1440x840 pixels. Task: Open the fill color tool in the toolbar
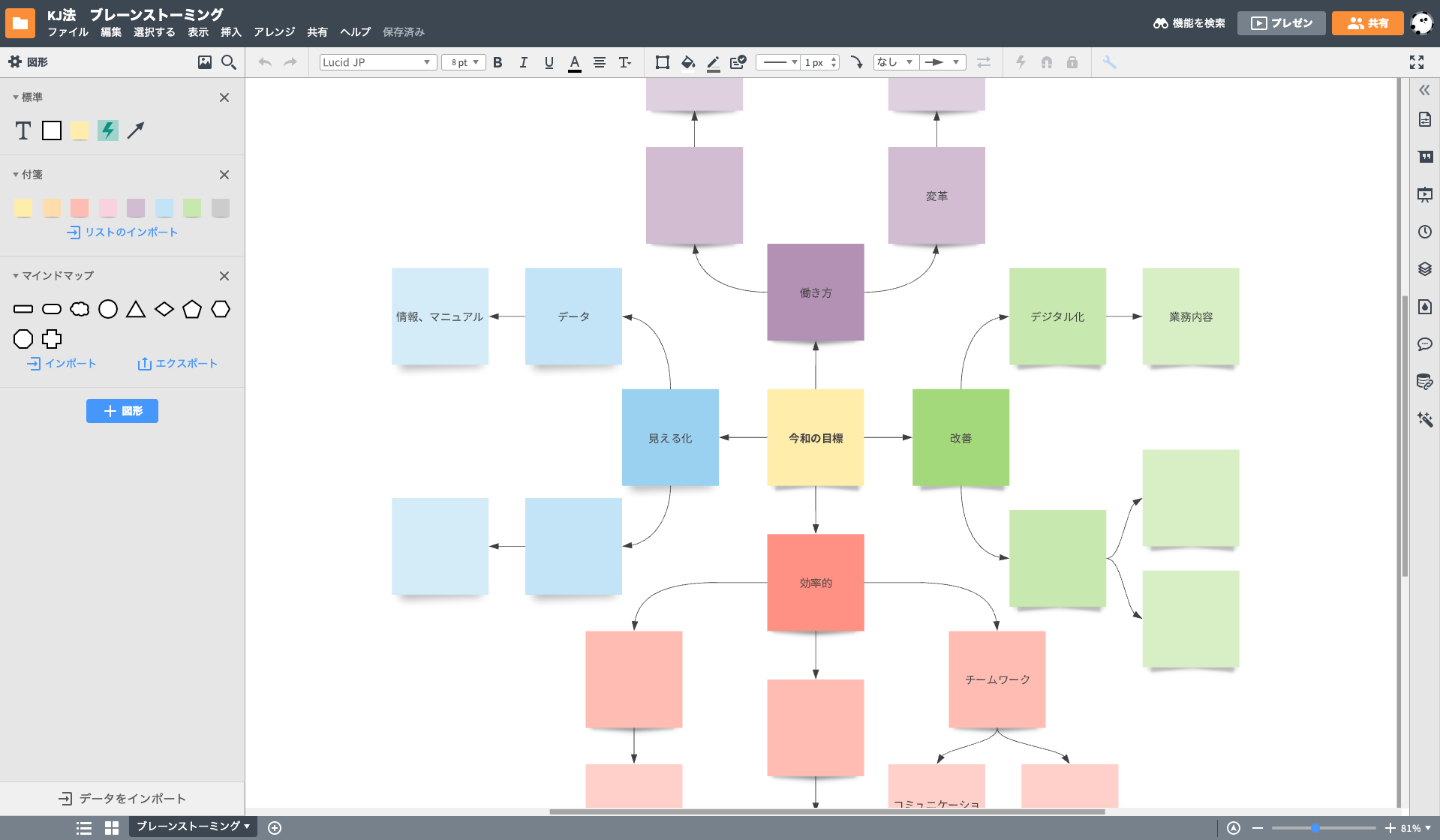(x=687, y=62)
